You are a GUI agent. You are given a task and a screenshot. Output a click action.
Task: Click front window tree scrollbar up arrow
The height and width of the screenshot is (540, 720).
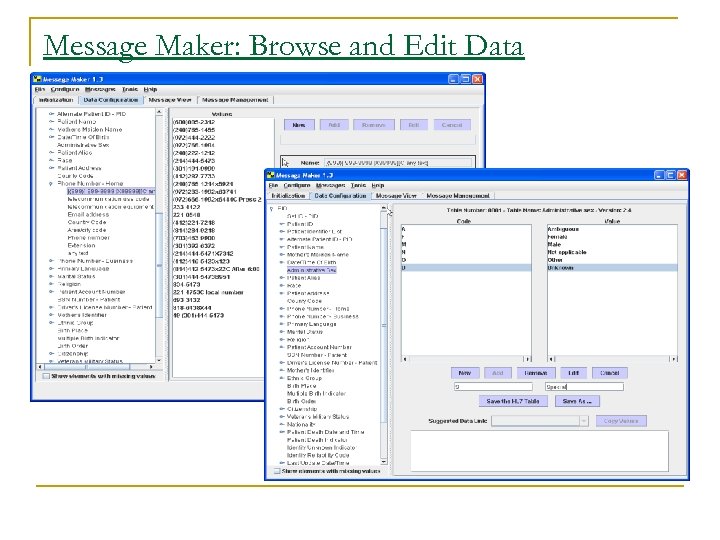coord(383,209)
